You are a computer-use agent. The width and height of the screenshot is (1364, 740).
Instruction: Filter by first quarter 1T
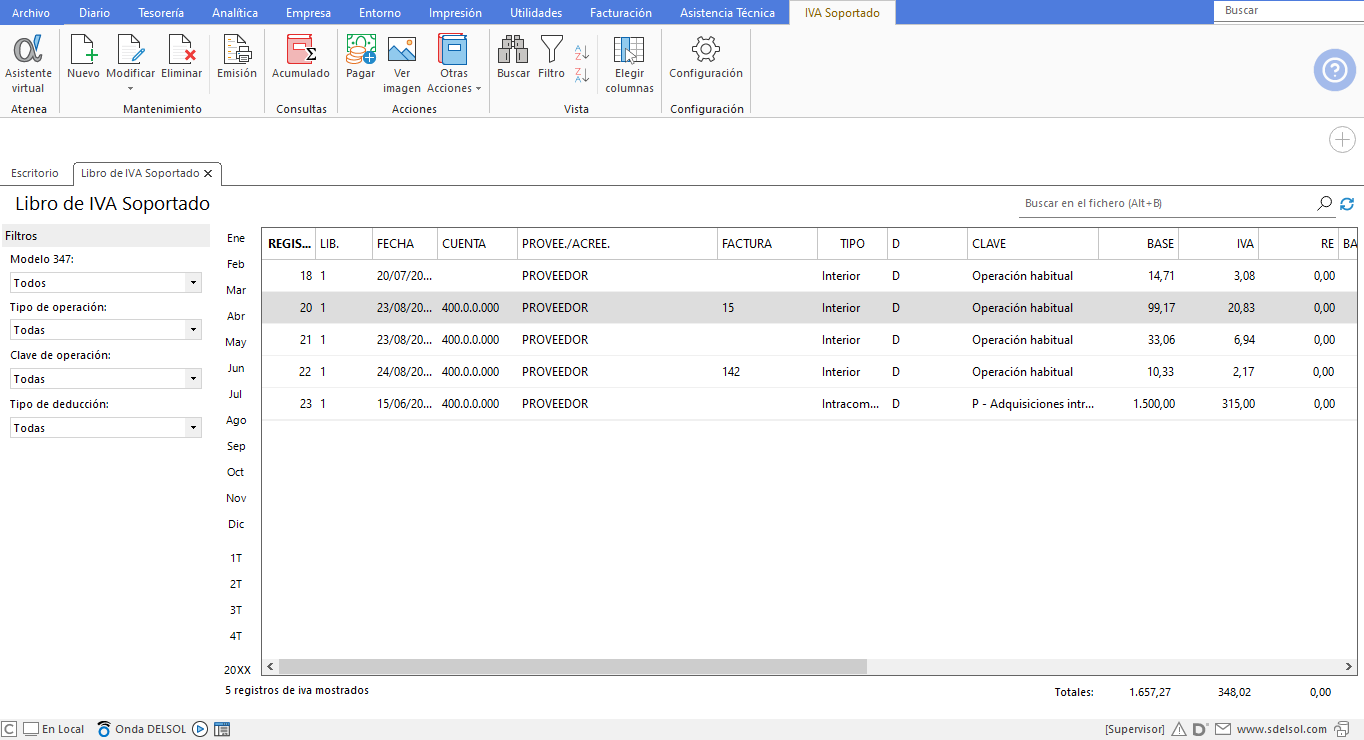(236, 558)
